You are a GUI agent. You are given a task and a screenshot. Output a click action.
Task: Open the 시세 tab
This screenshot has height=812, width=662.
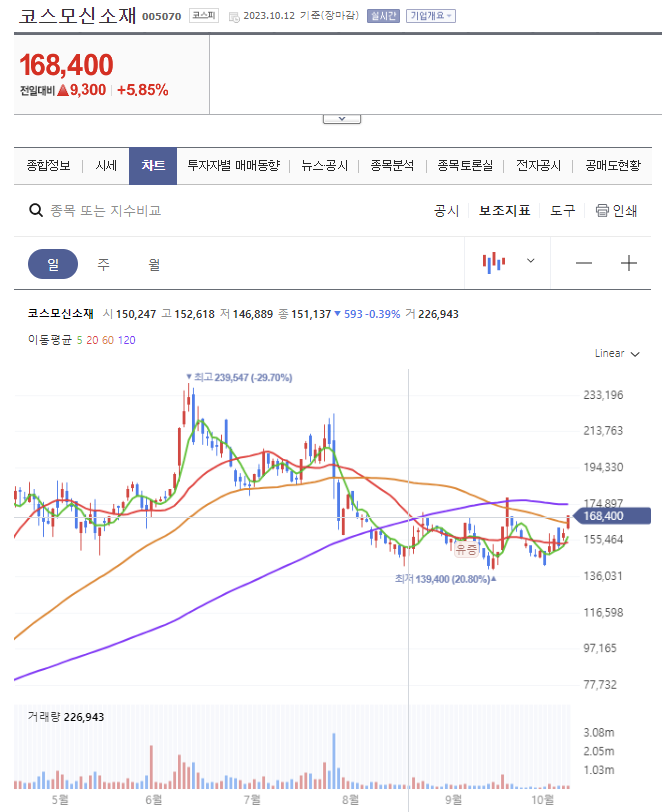(x=106, y=166)
